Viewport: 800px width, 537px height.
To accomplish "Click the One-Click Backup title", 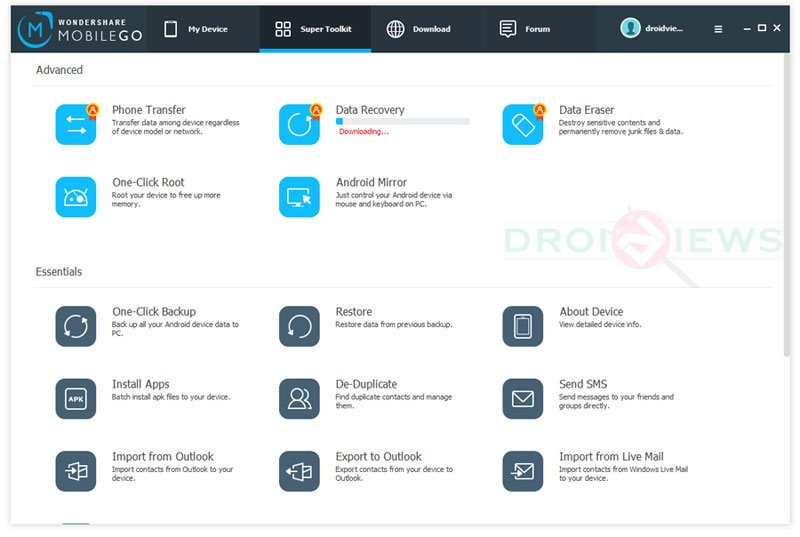I will coord(154,312).
